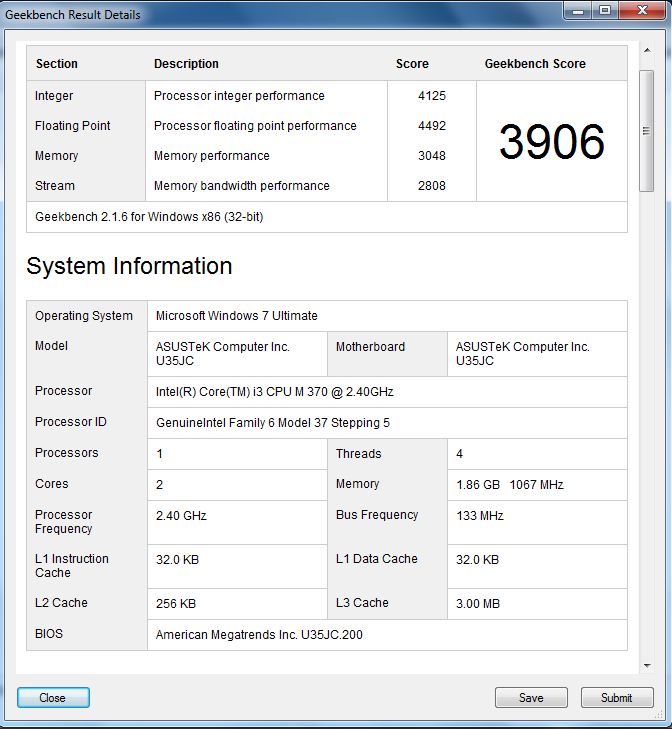
Task: Click the Memory score 3048
Action: click(432, 156)
